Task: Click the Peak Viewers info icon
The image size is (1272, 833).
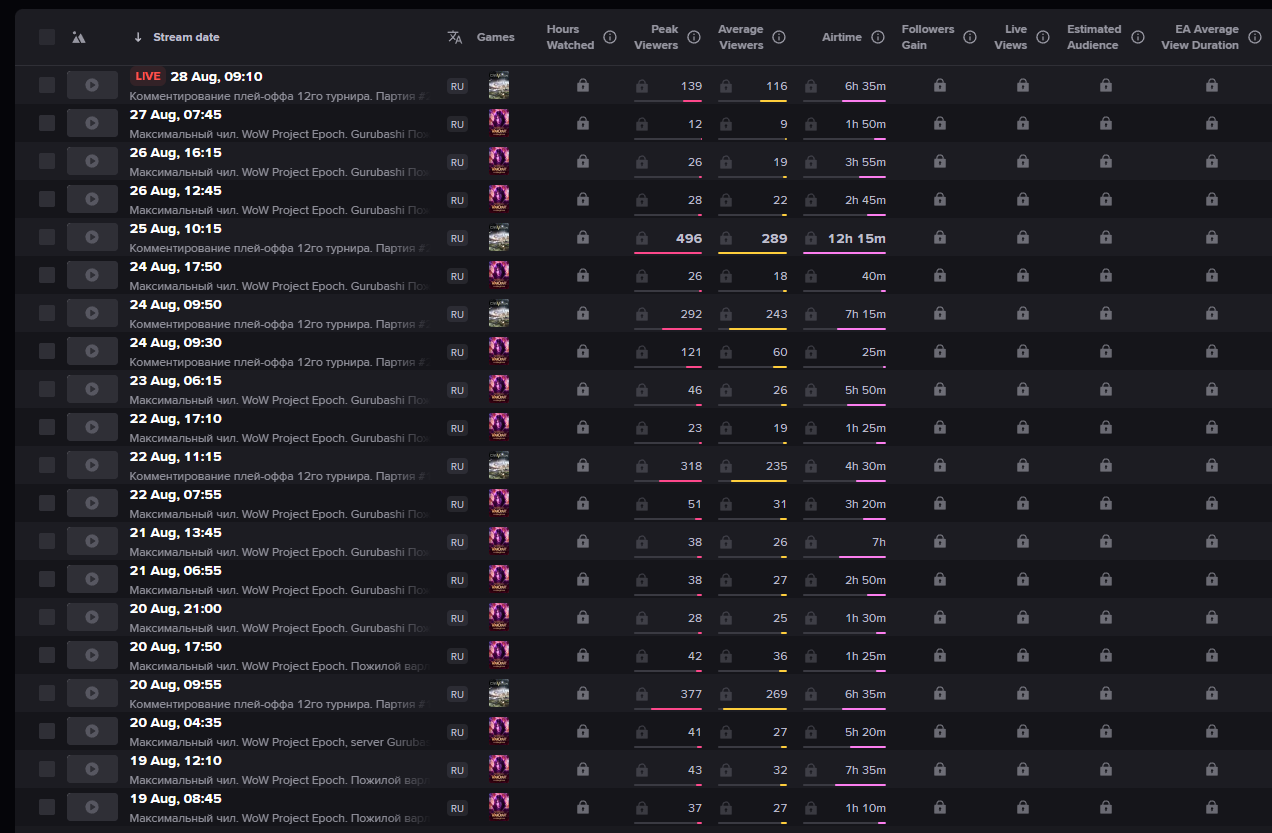Action: tap(694, 37)
